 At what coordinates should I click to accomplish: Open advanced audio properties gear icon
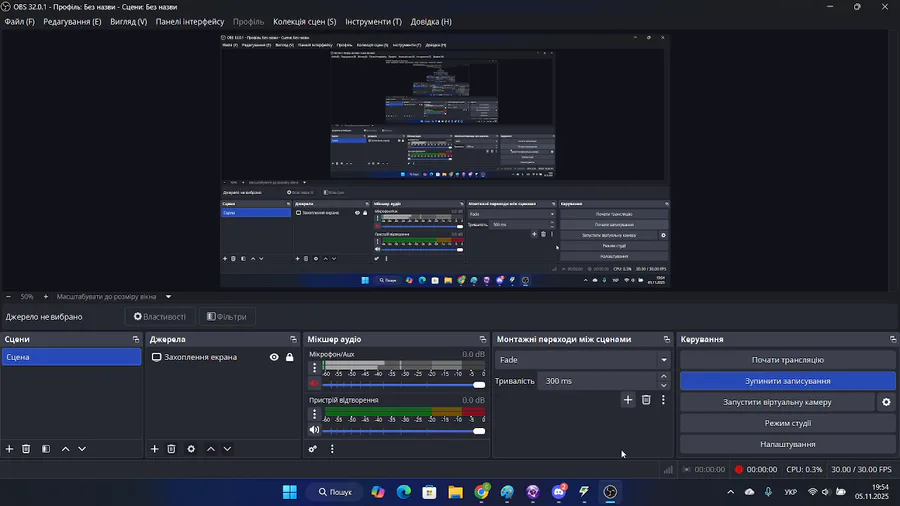point(313,449)
